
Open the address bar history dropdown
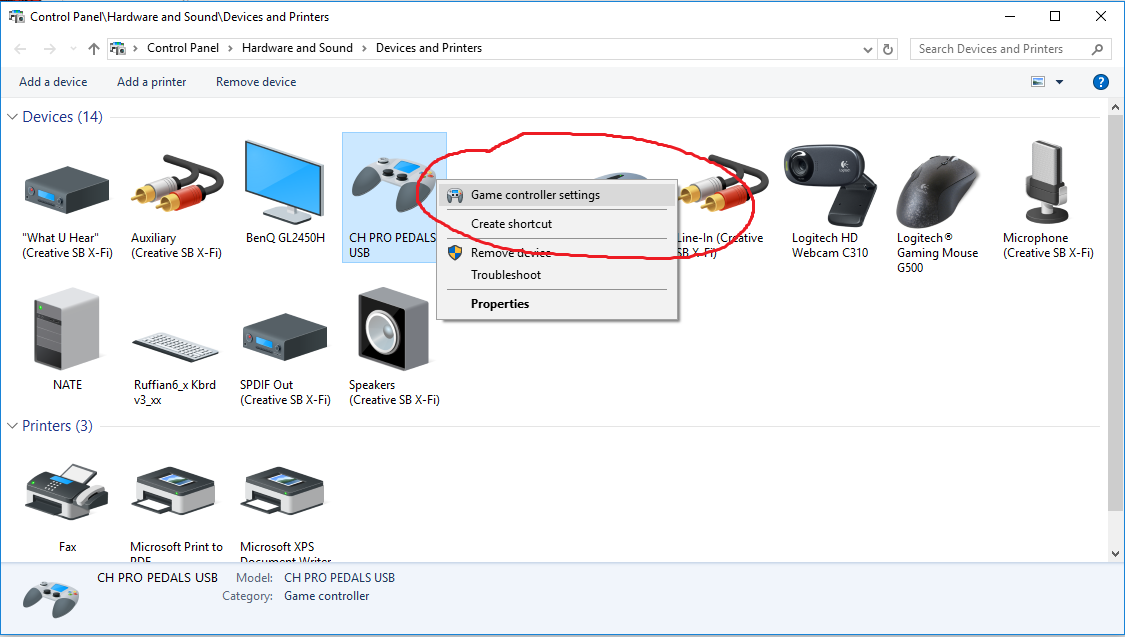867,49
